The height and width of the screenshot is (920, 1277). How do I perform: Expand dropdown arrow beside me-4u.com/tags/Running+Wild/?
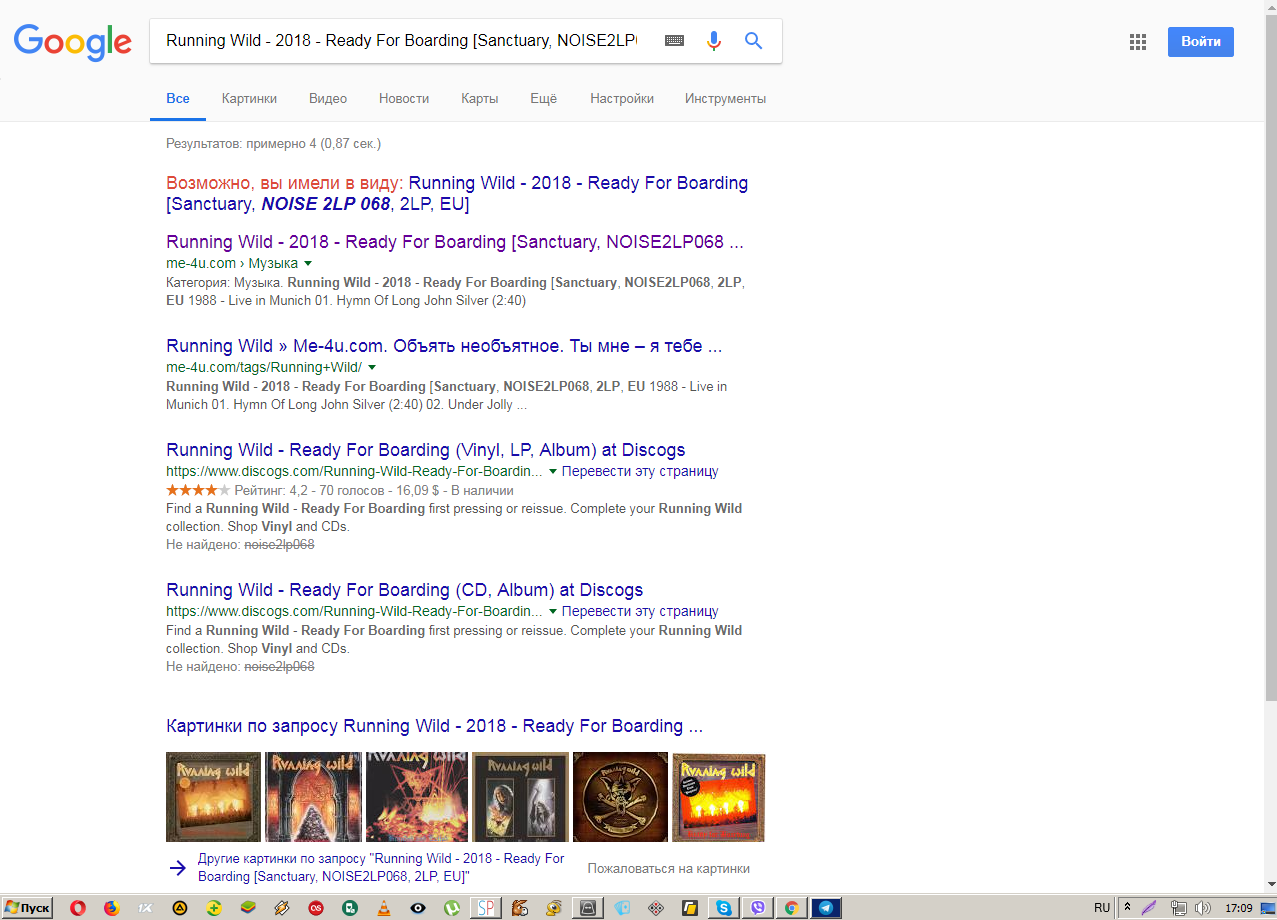pyautogui.click(x=372, y=368)
